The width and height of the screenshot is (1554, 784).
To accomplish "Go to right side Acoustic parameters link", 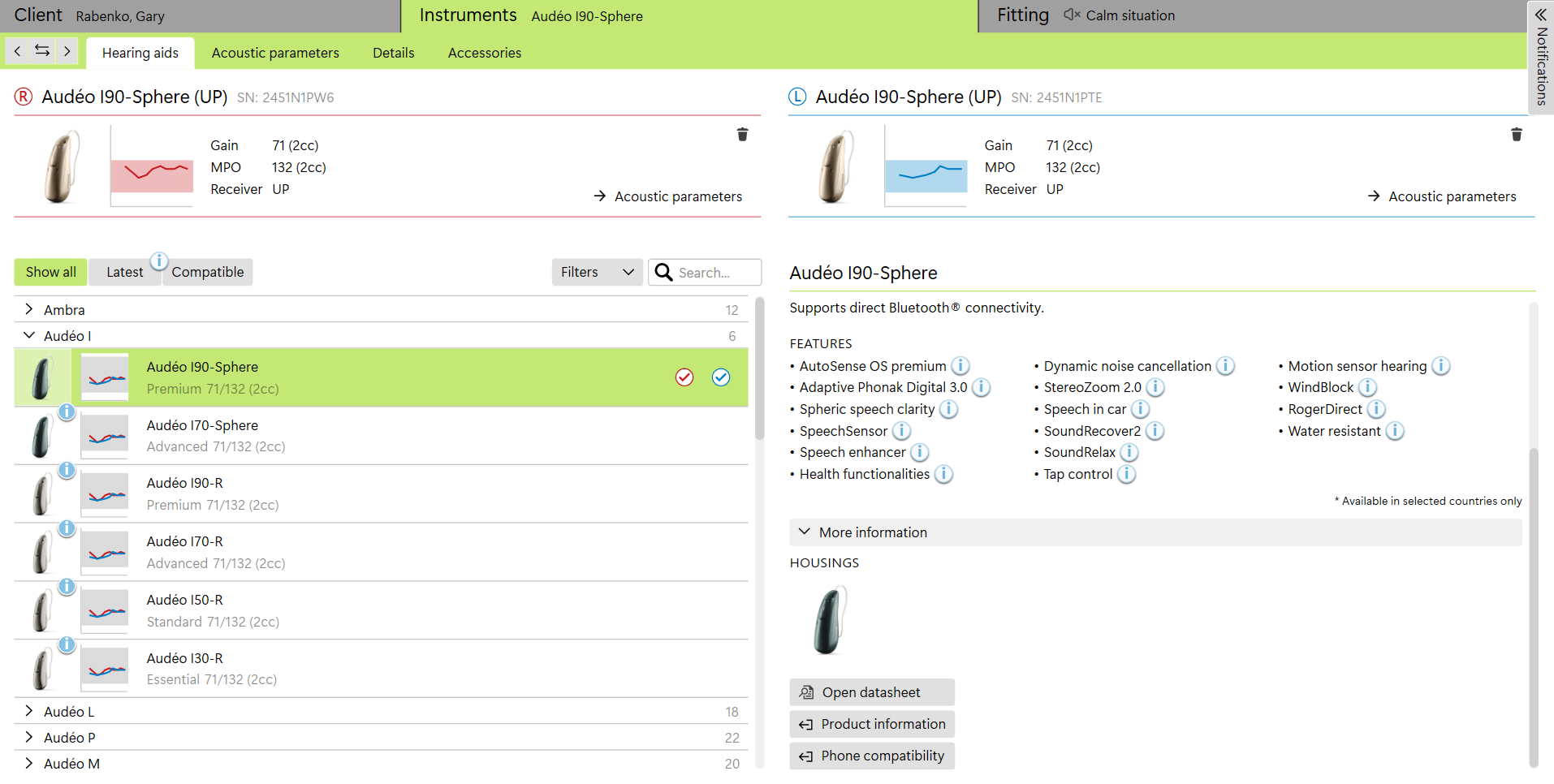I will coord(668,196).
